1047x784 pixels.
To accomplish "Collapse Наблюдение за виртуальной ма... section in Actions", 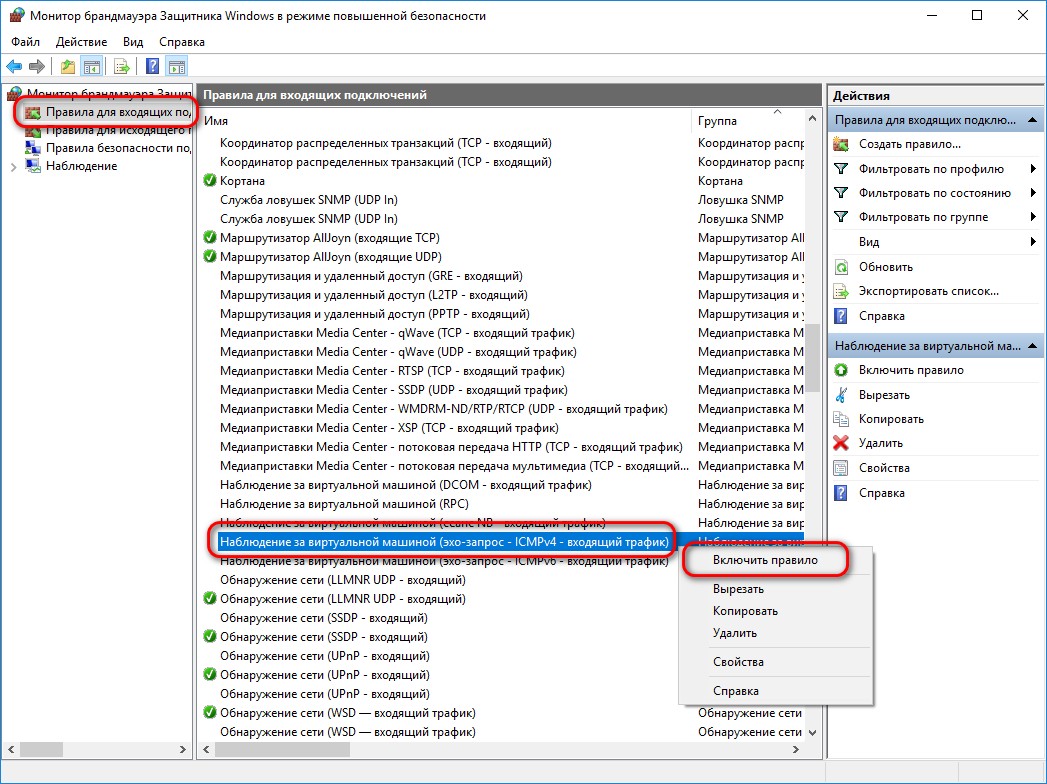I will tap(1032, 346).
